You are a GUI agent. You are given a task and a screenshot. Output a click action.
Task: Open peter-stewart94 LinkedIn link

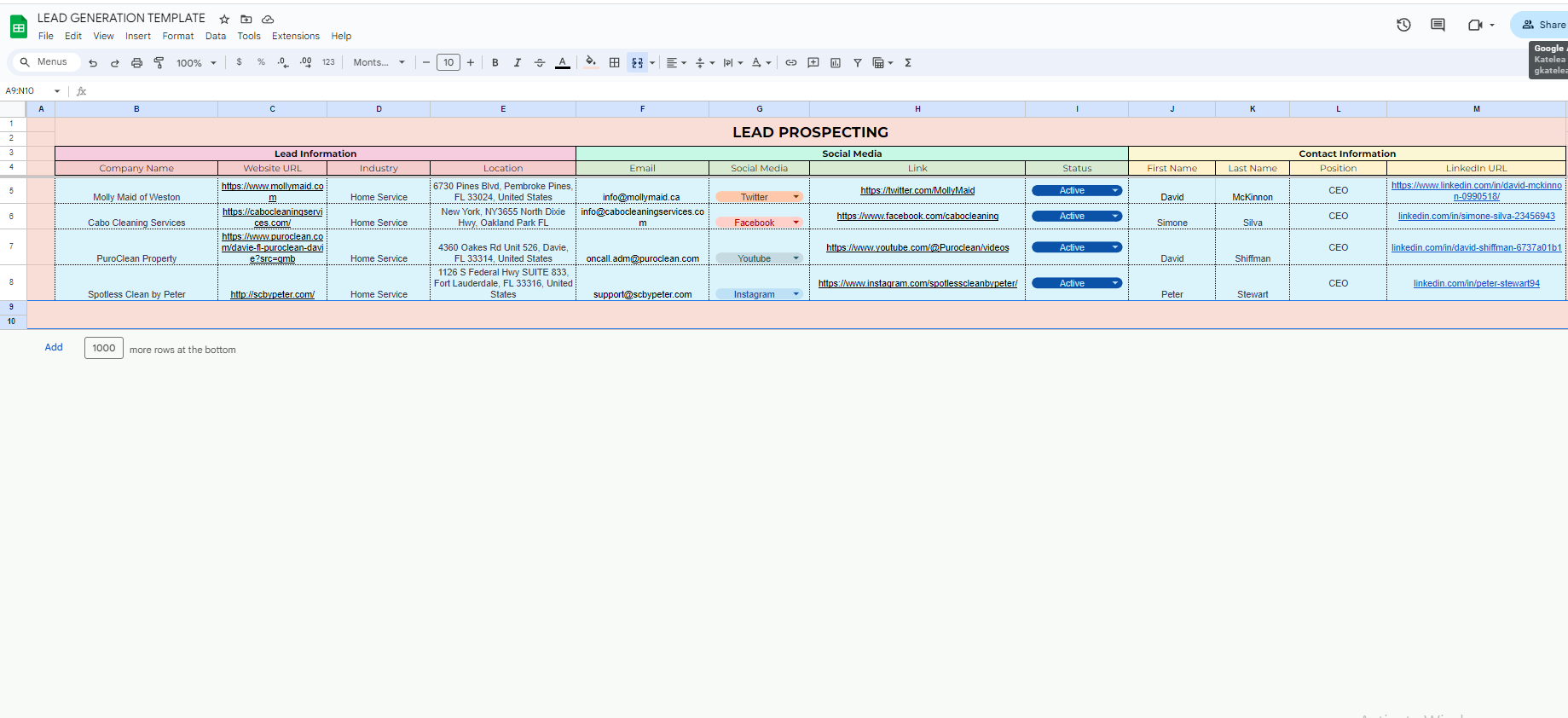coord(1477,284)
